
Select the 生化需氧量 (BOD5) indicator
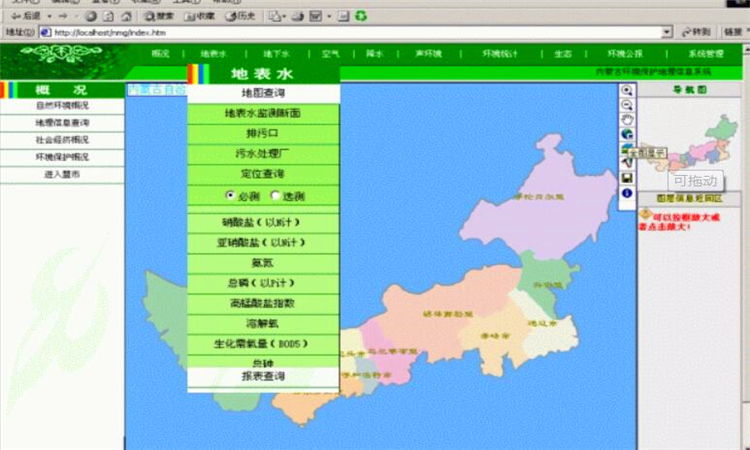(x=264, y=344)
